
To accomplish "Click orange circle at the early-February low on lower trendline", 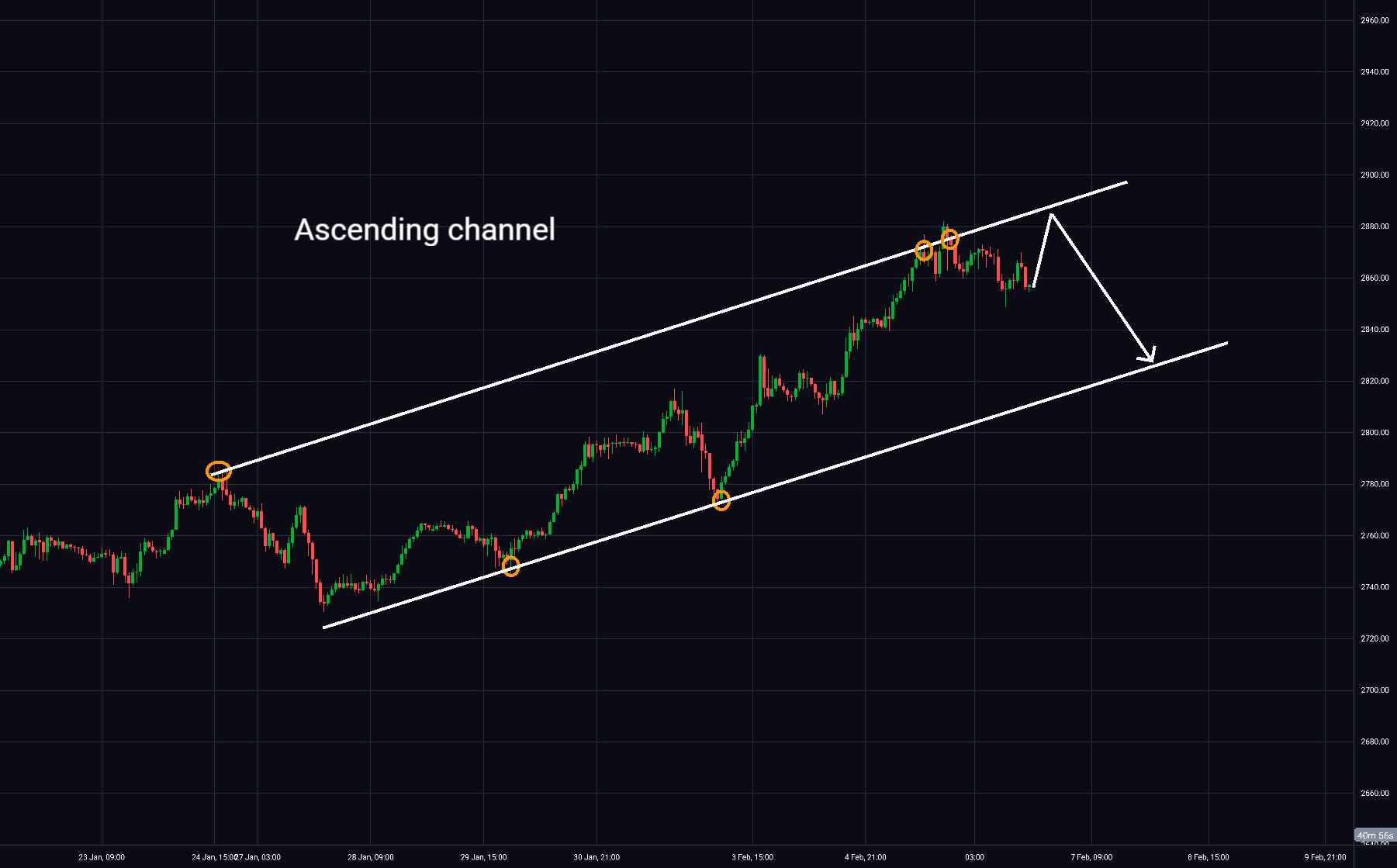I will point(721,500).
